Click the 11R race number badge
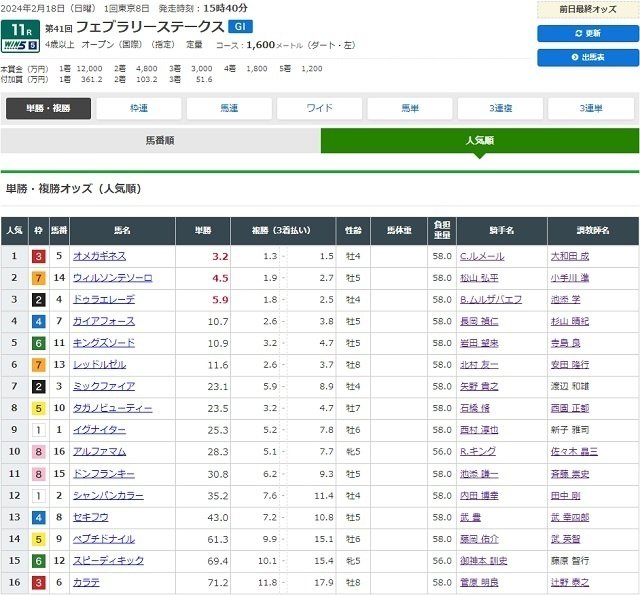 20,30
